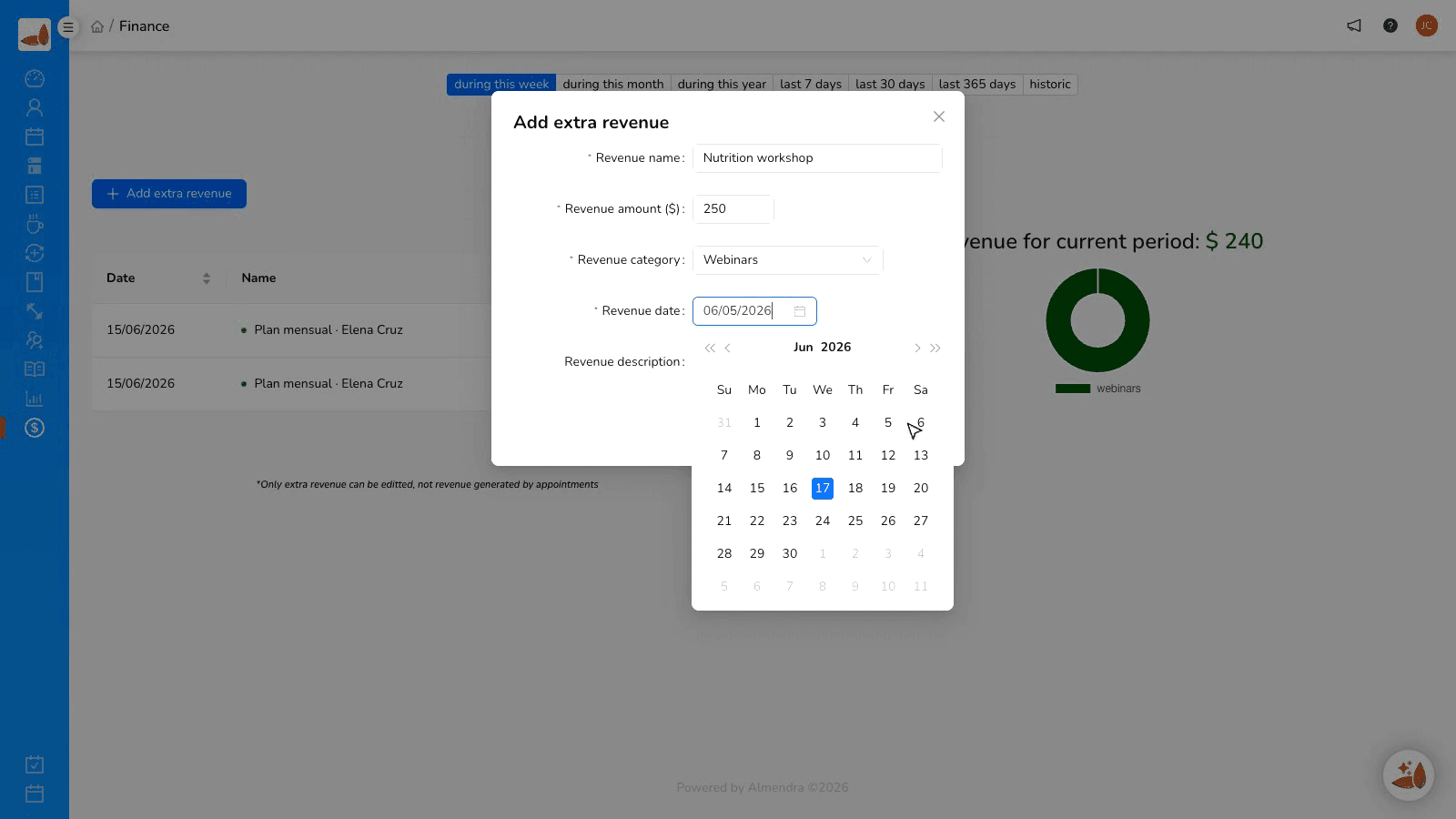Viewport: 1456px width, 819px height.
Task: Open the announcements megaphone icon
Action: coord(1354,25)
